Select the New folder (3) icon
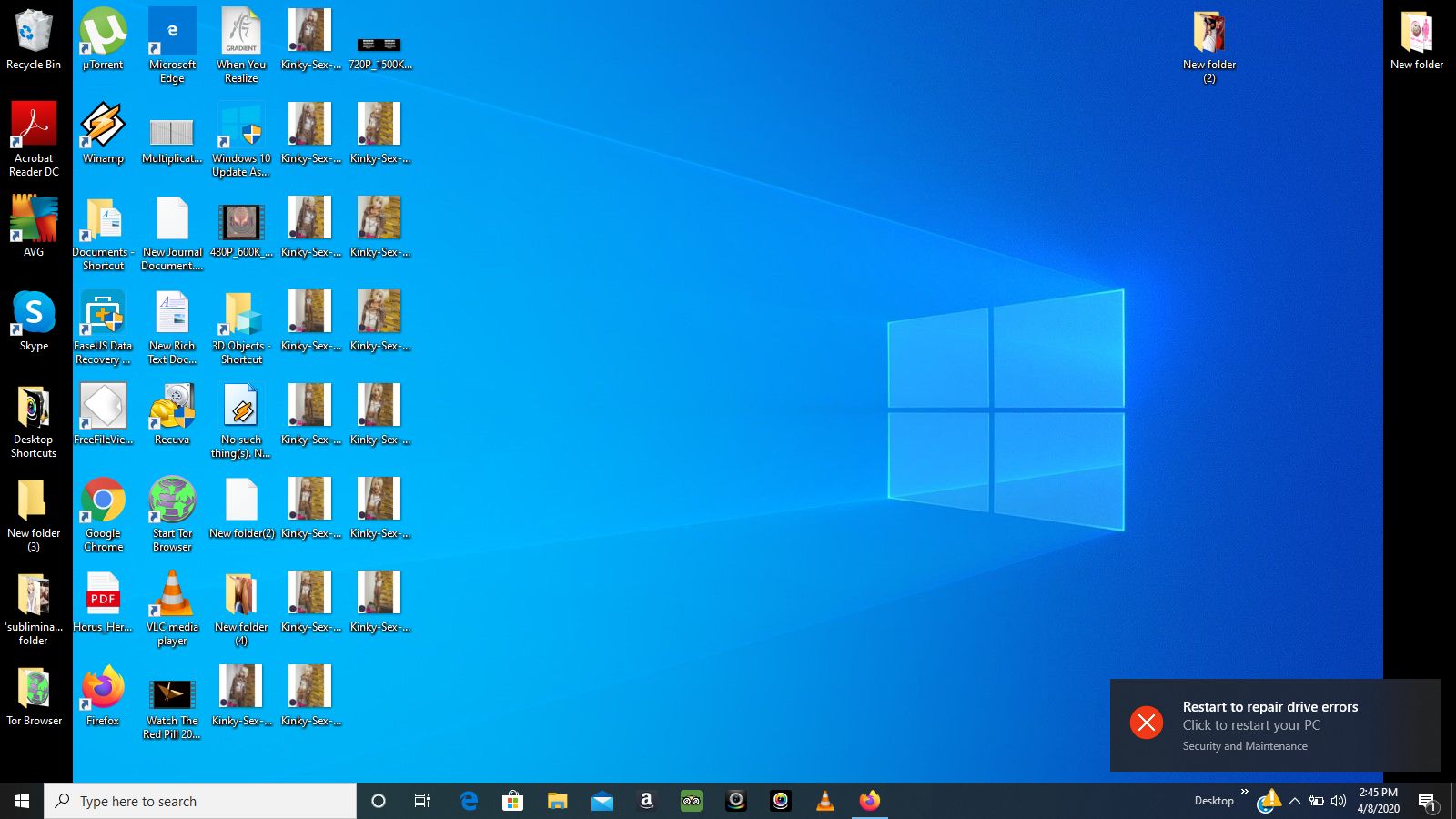The image size is (1456, 819). (x=34, y=514)
